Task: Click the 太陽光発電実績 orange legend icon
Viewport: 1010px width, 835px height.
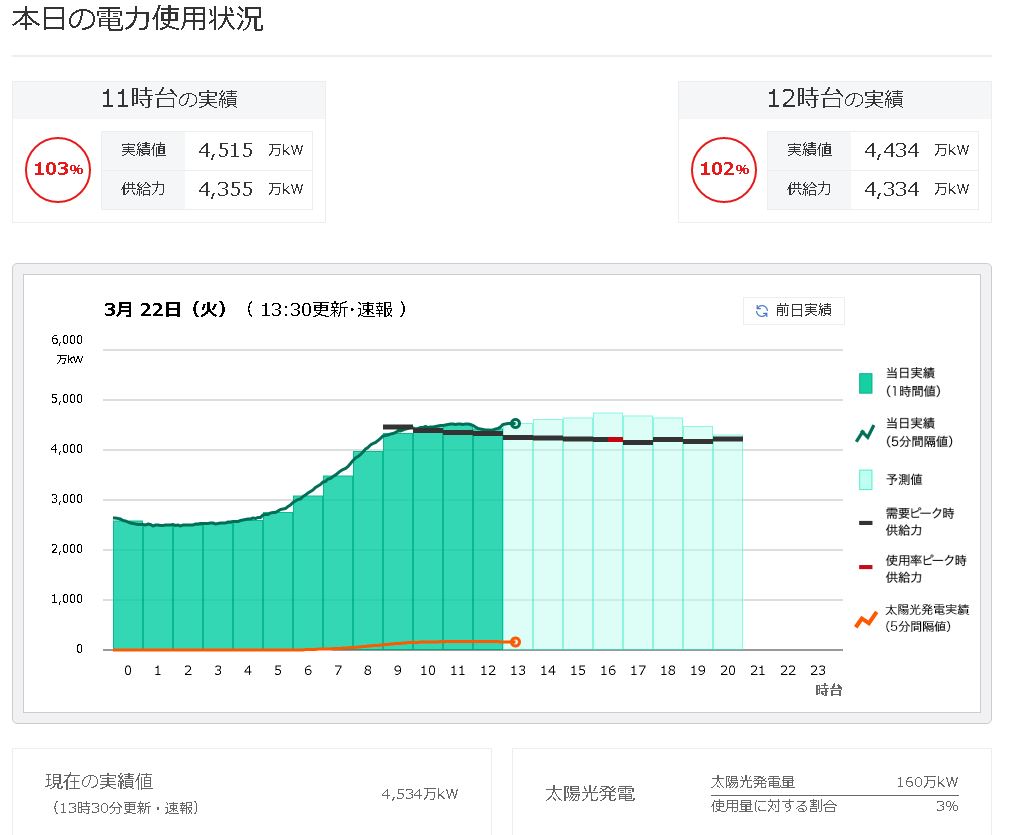Action: pos(866,620)
